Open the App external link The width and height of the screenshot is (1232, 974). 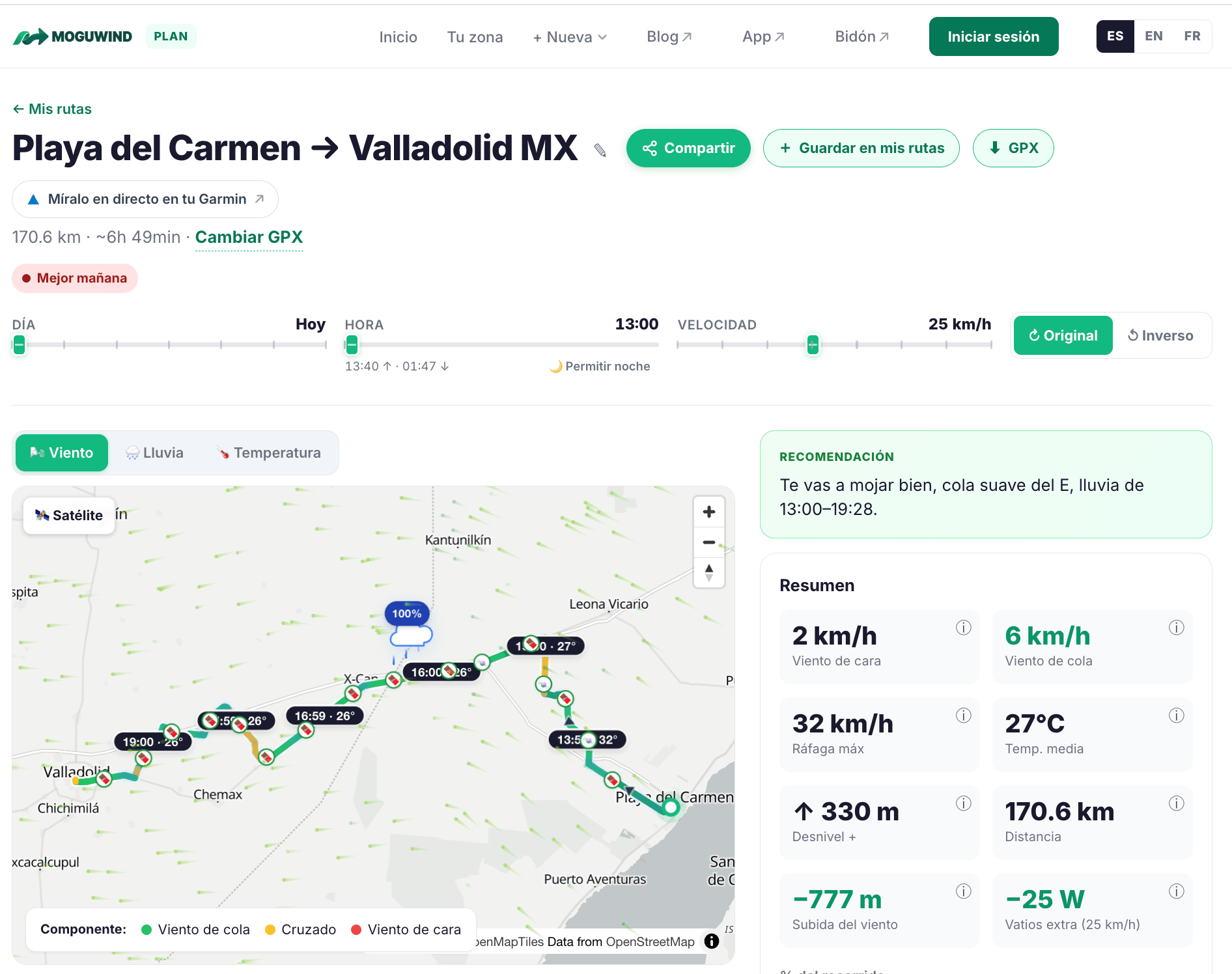[x=763, y=37]
